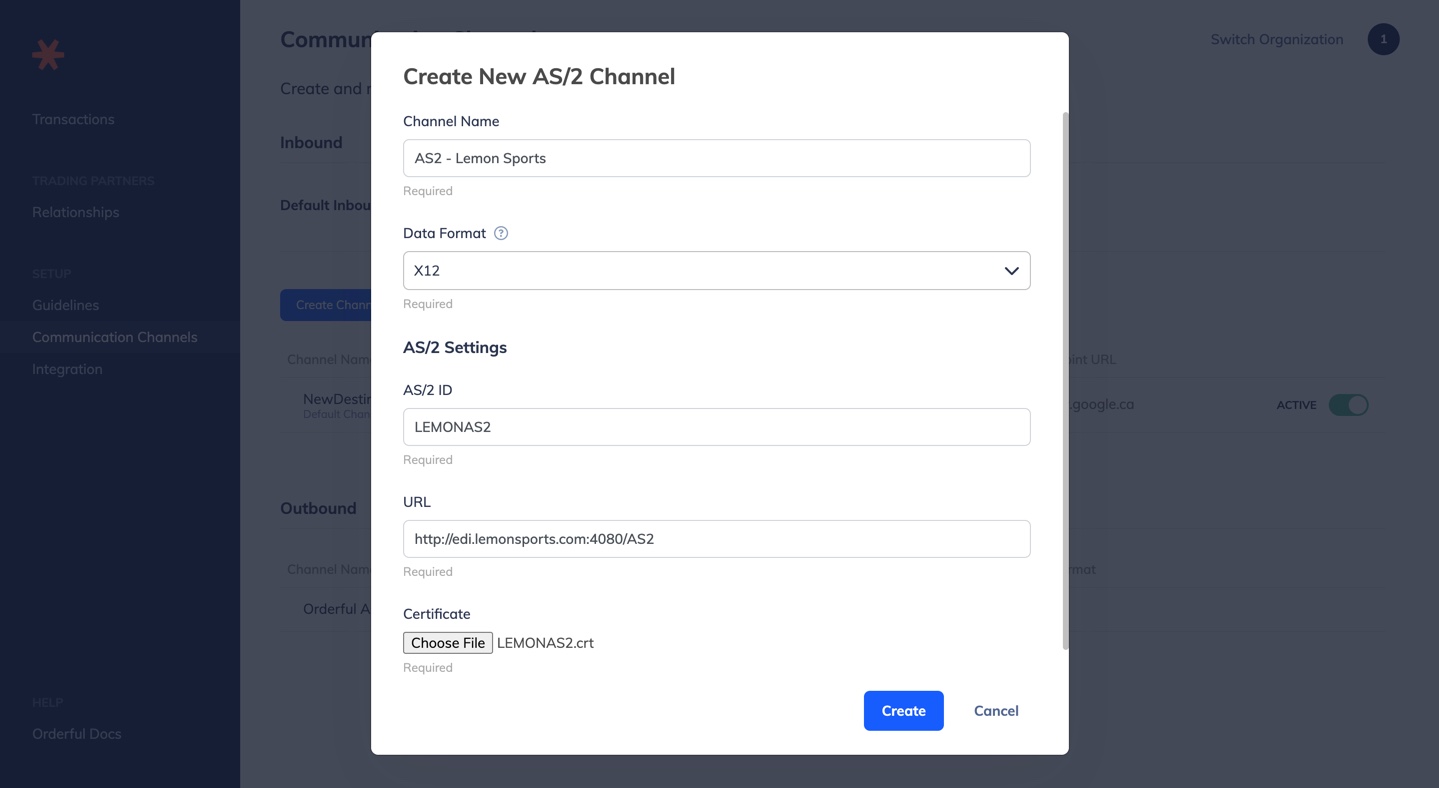Click the Create button in dialog
Image resolution: width=1439 pixels, height=788 pixels.
tap(903, 711)
